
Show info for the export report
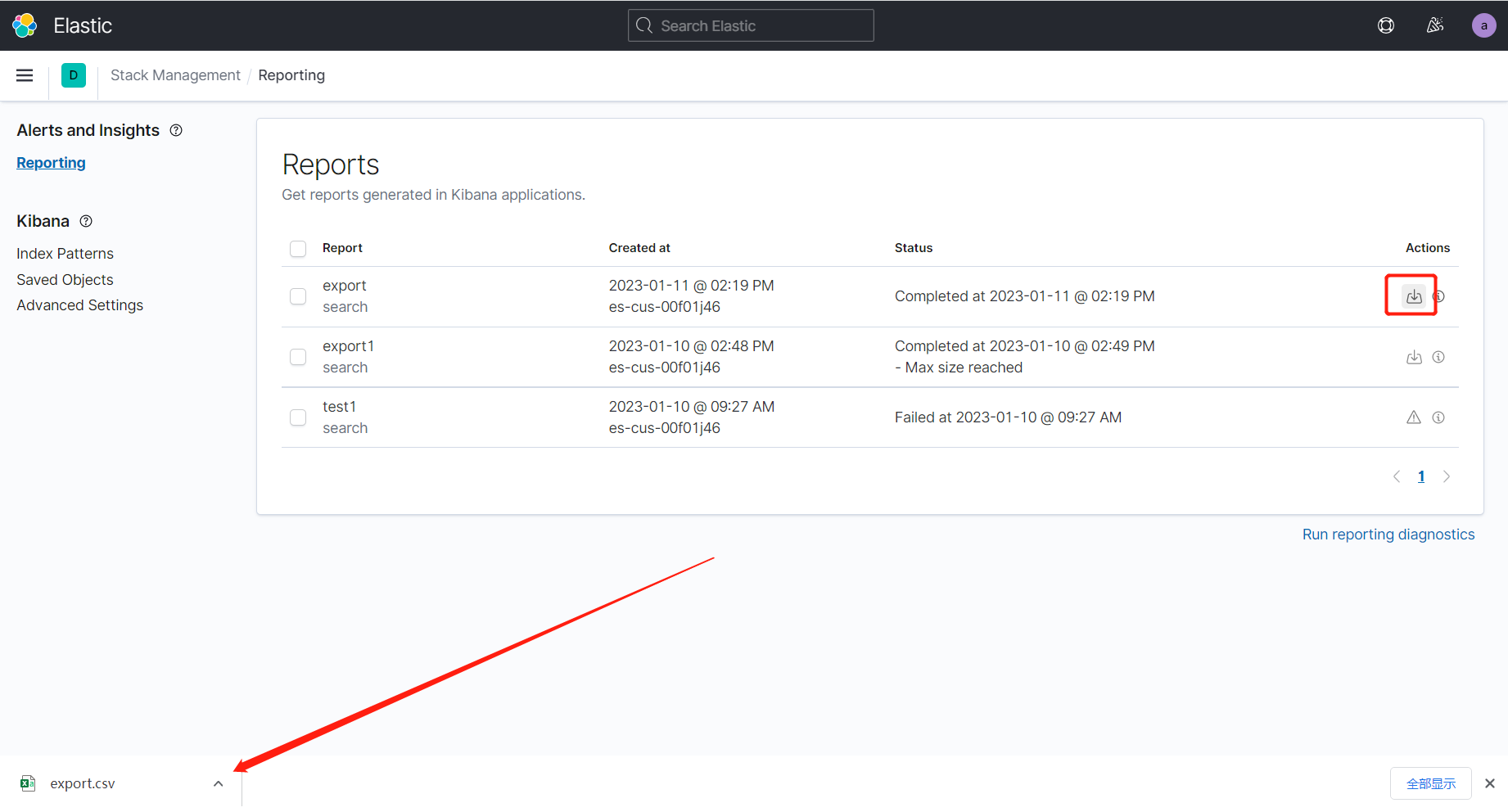tap(1439, 296)
